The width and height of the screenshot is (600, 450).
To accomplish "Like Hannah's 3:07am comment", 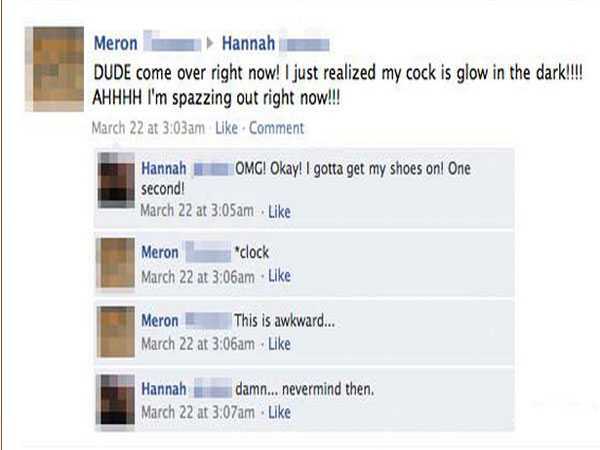I will pos(279,412).
